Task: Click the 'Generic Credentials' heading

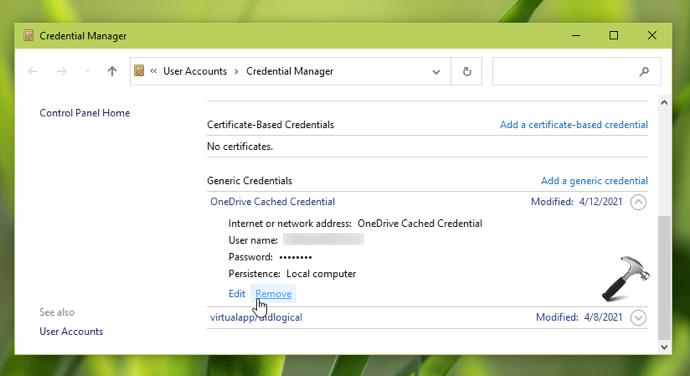Action: pos(250,181)
